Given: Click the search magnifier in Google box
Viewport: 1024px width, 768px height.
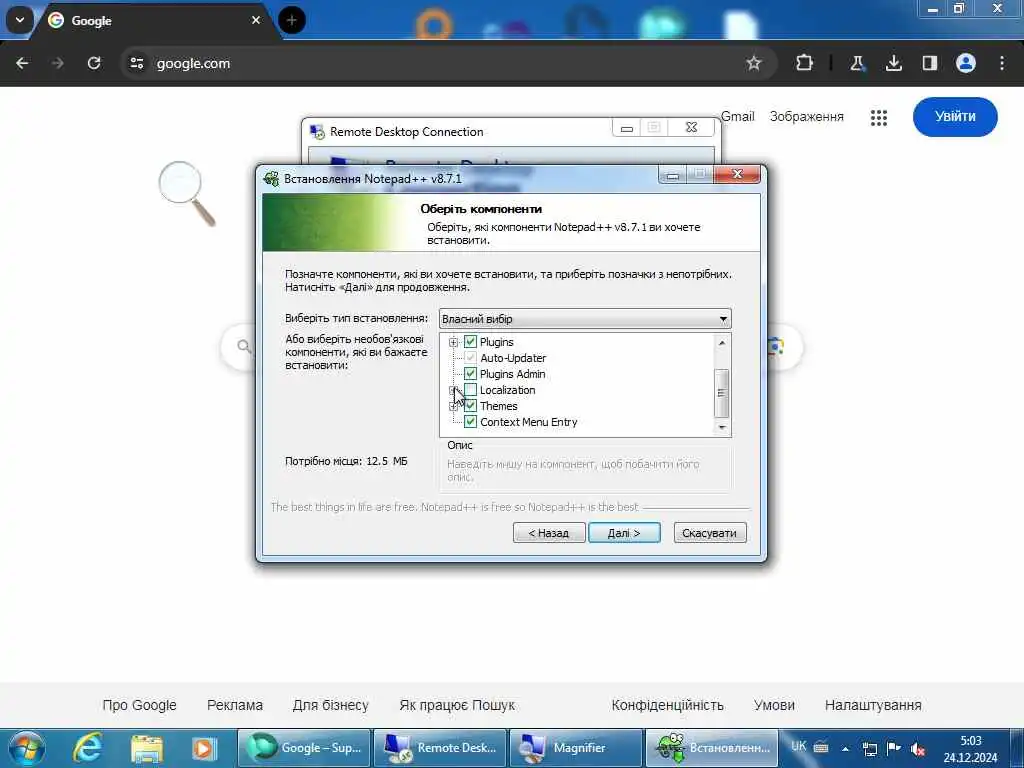Looking at the screenshot, I should click(244, 346).
